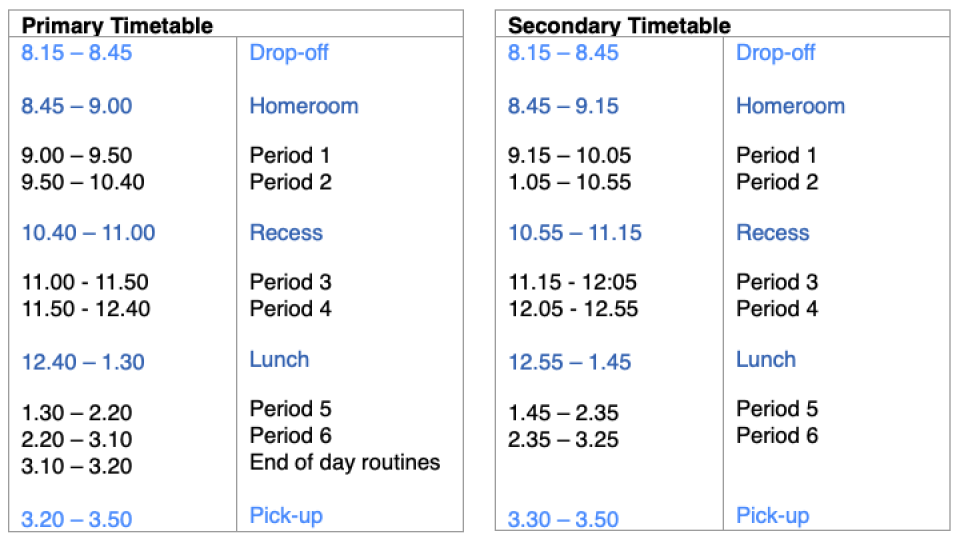960x543 pixels.
Task: Click the 3.30 – 3.50 pick-up time
Action: [563, 519]
